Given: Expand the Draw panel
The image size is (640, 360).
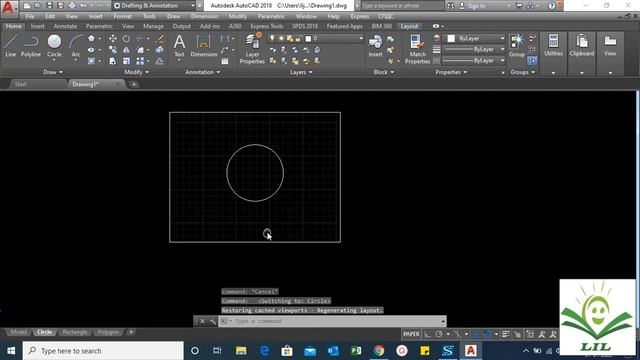Looking at the screenshot, I should pos(53,72).
